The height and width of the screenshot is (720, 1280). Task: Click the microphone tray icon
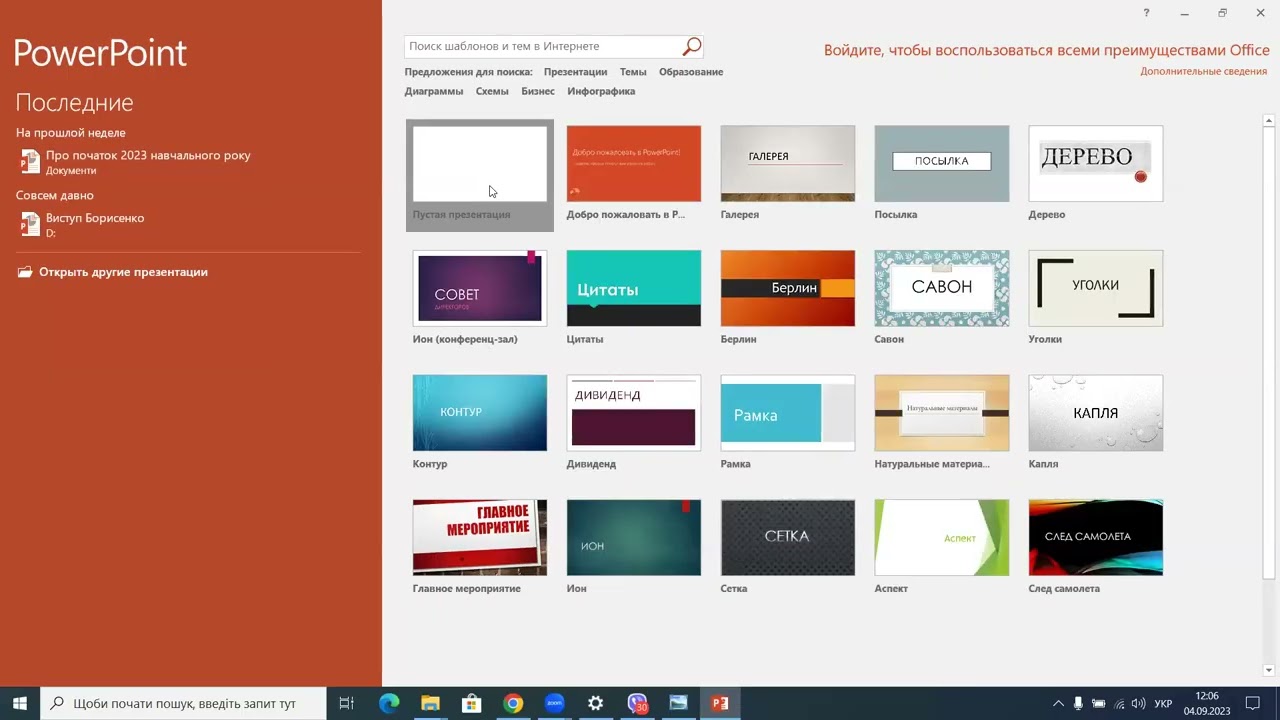point(1078,704)
